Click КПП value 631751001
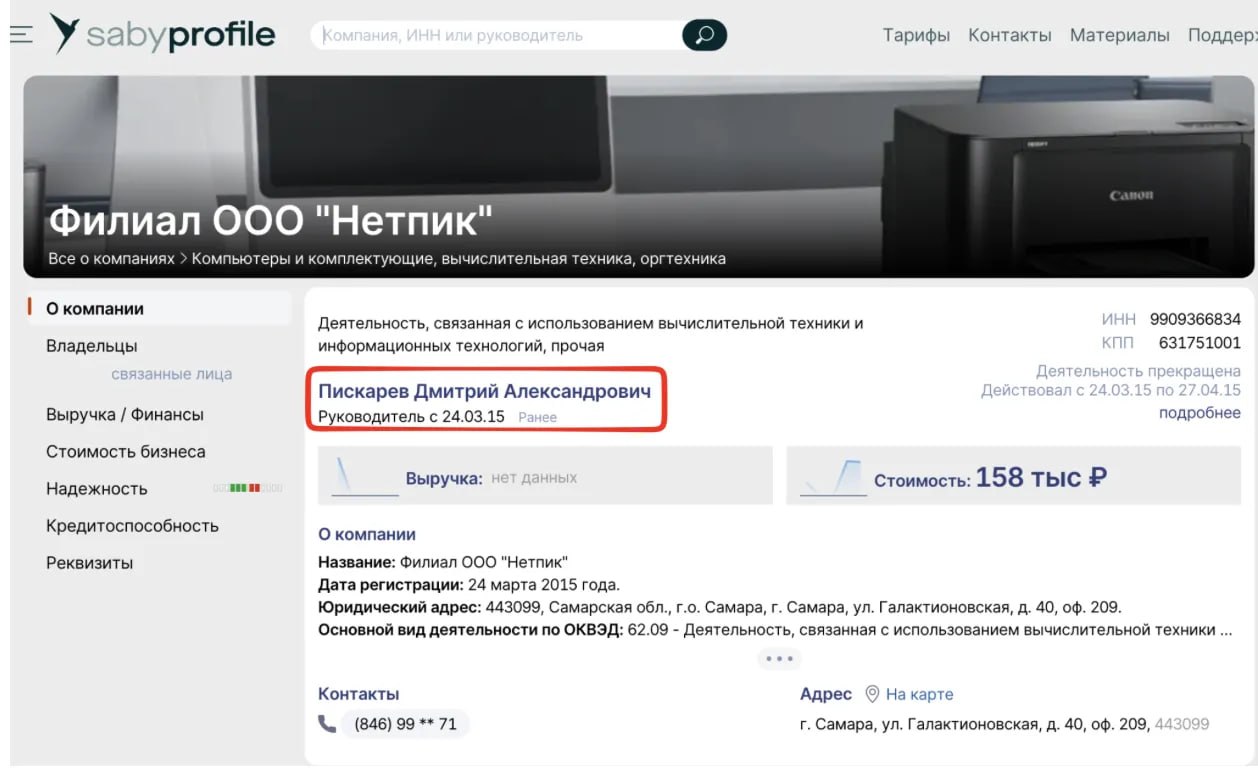 coord(1200,343)
